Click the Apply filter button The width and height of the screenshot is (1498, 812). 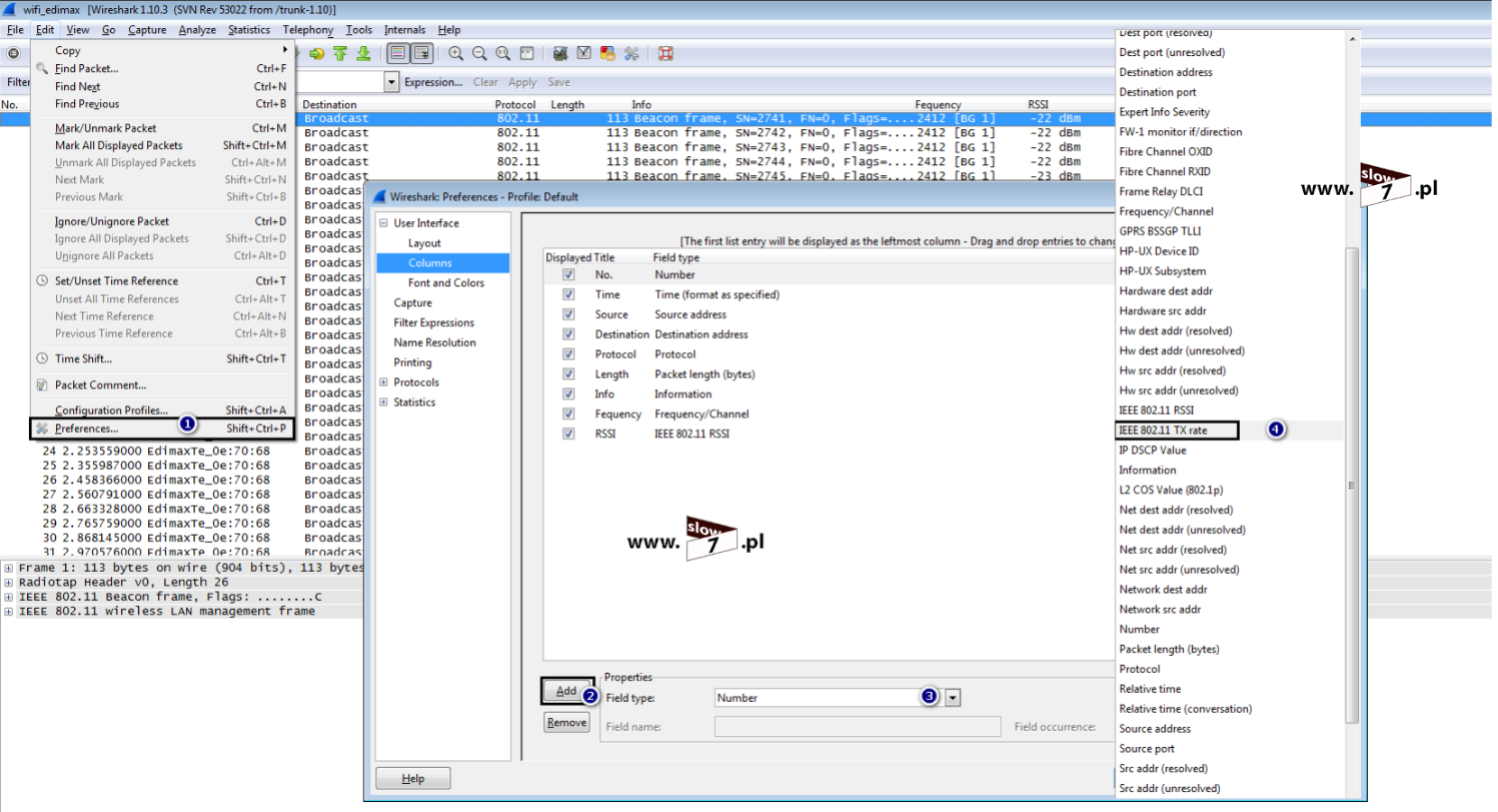pos(522,82)
